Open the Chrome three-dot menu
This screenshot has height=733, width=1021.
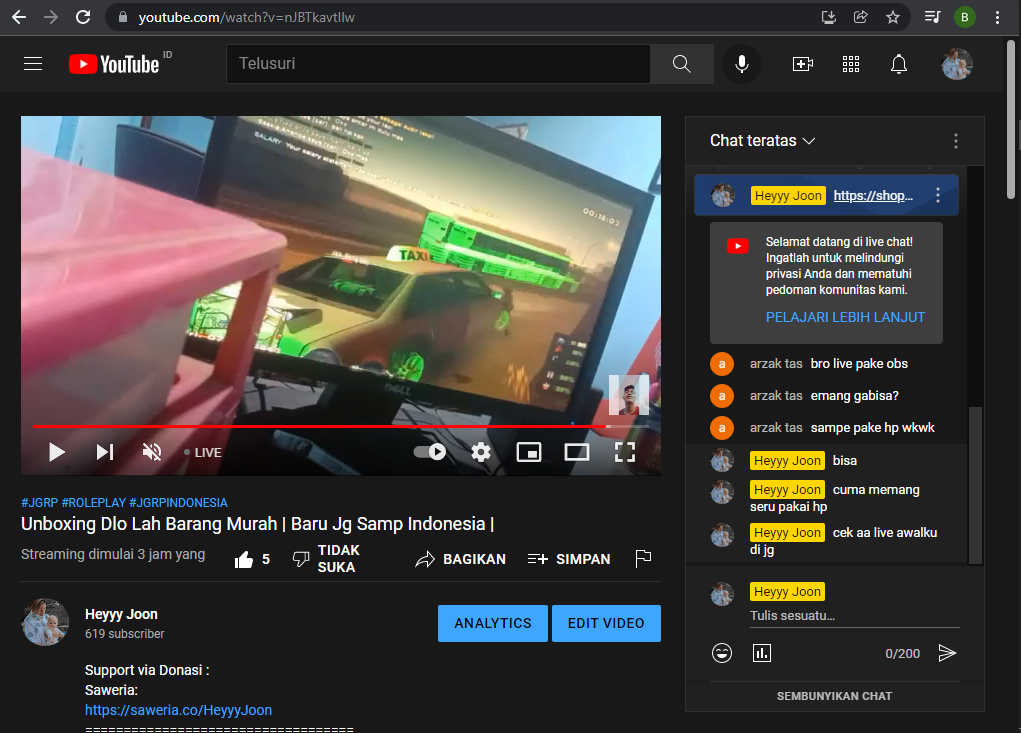pyautogui.click(x=997, y=17)
